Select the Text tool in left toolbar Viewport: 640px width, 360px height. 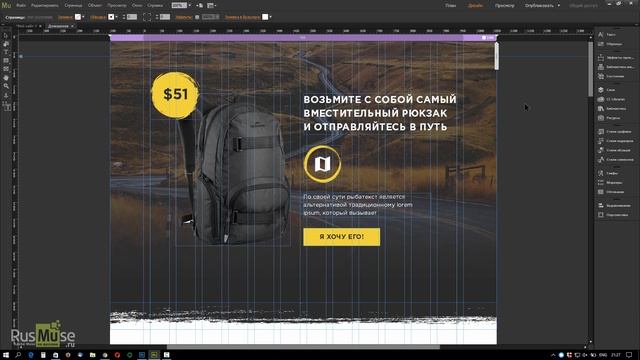point(6,52)
